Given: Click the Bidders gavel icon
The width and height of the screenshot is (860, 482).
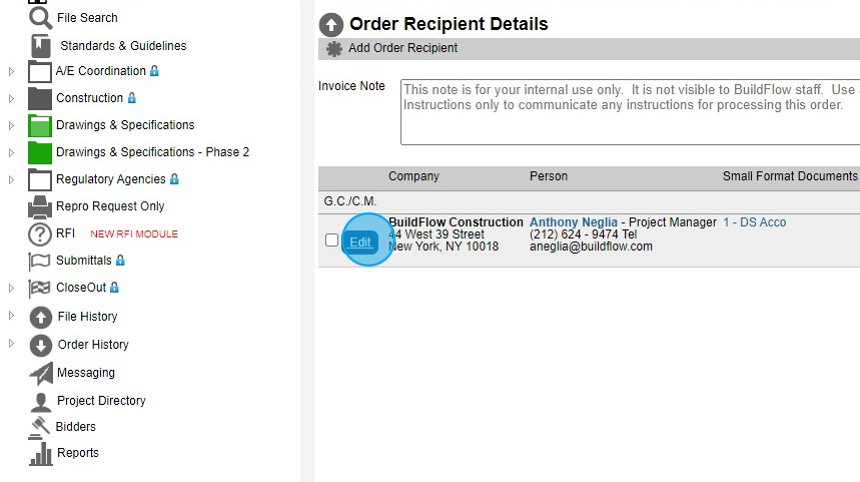Looking at the screenshot, I should pos(40,427).
